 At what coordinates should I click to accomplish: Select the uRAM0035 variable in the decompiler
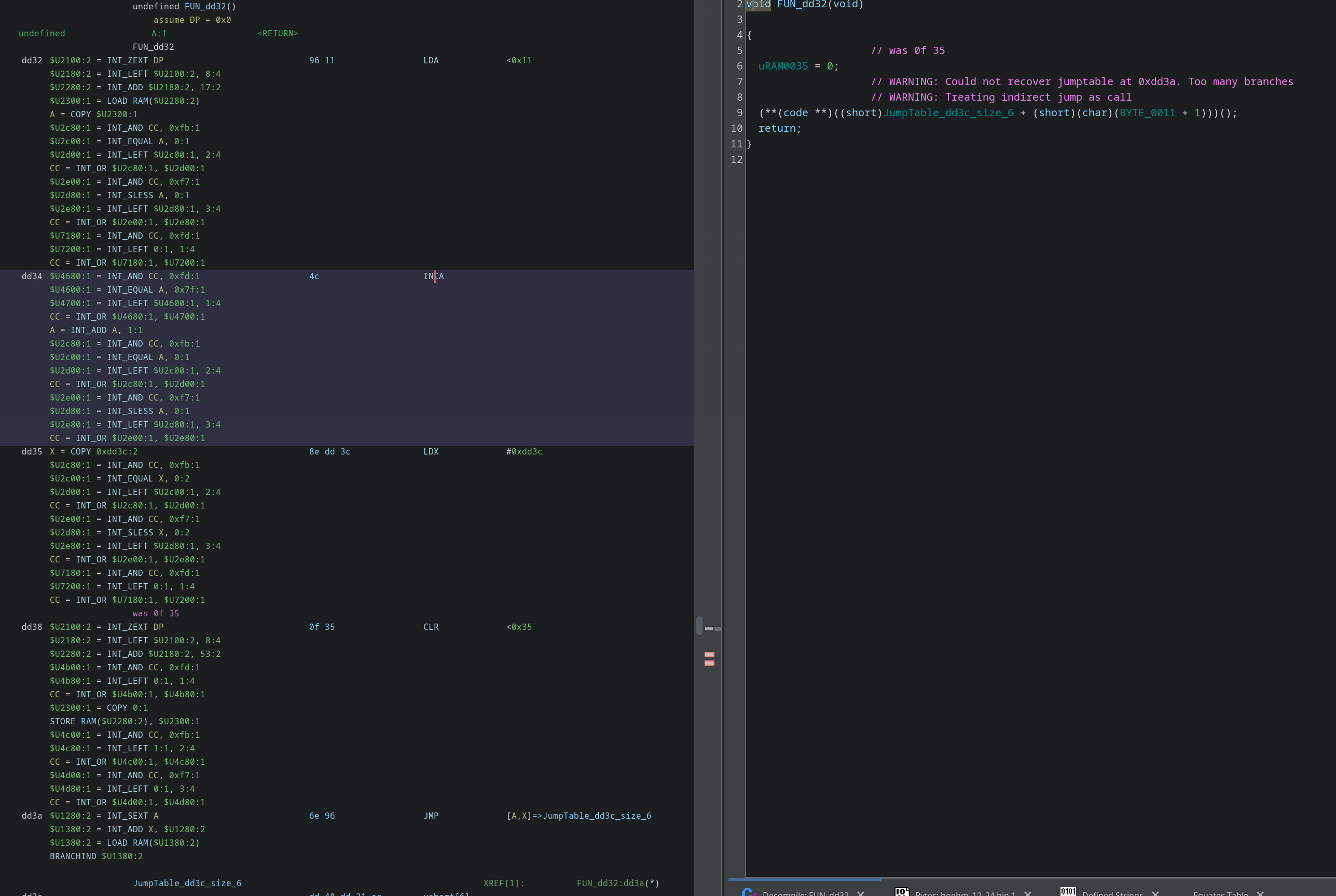pyautogui.click(x=783, y=66)
